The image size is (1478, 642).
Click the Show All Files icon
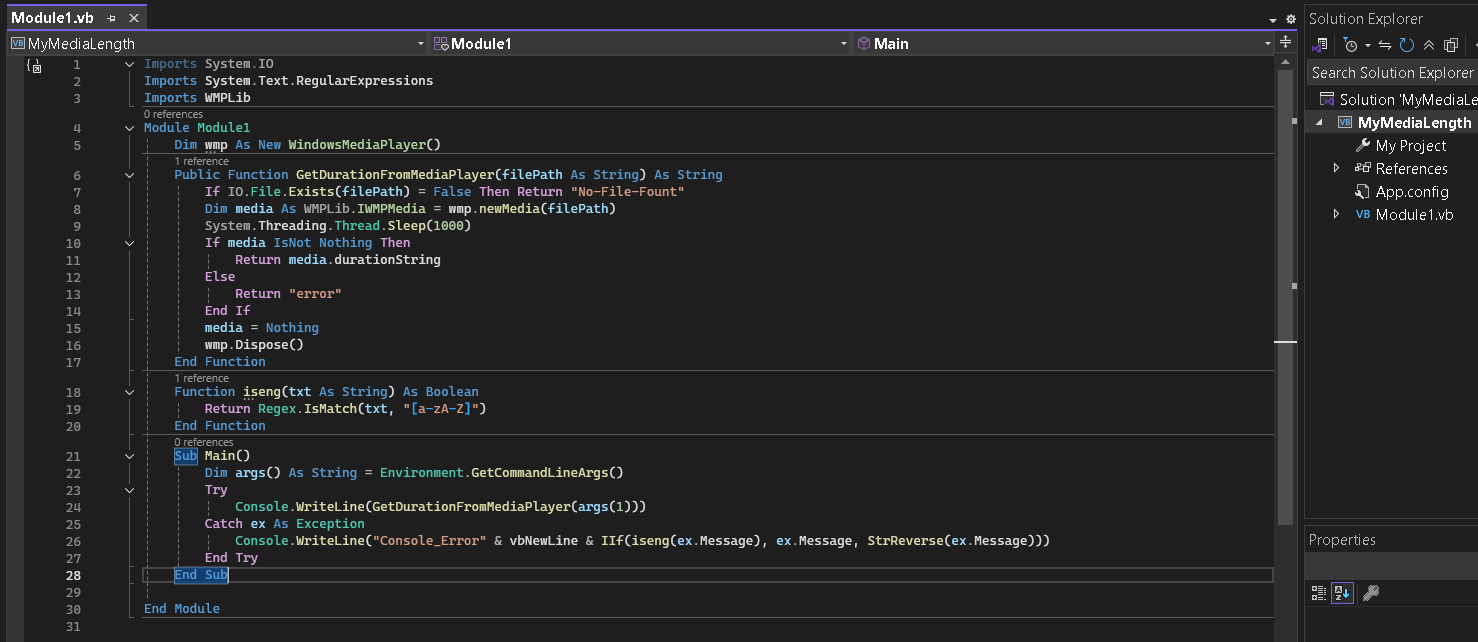pos(1451,45)
